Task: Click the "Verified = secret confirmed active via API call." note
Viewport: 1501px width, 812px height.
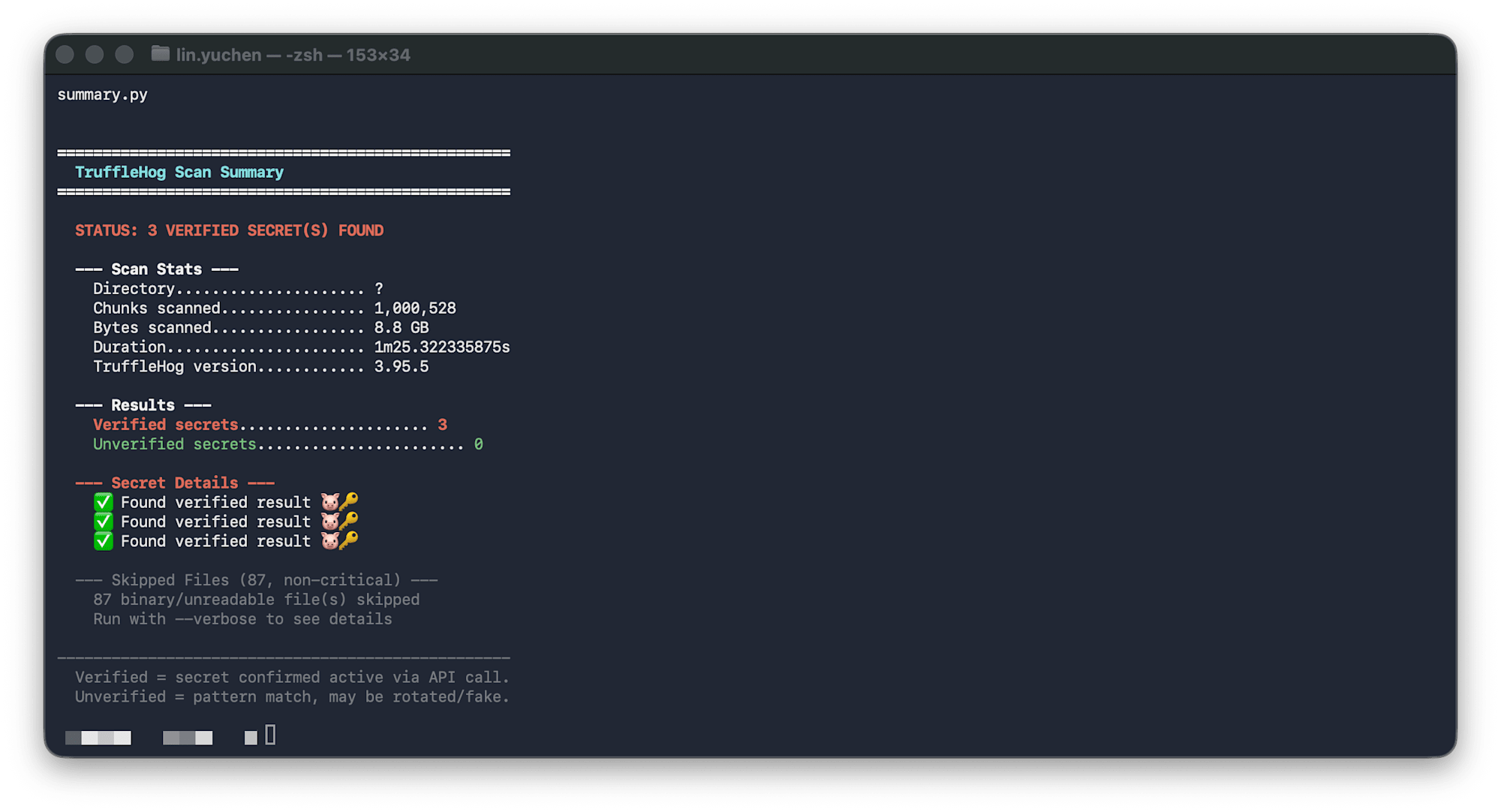Action: coord(293,678)
